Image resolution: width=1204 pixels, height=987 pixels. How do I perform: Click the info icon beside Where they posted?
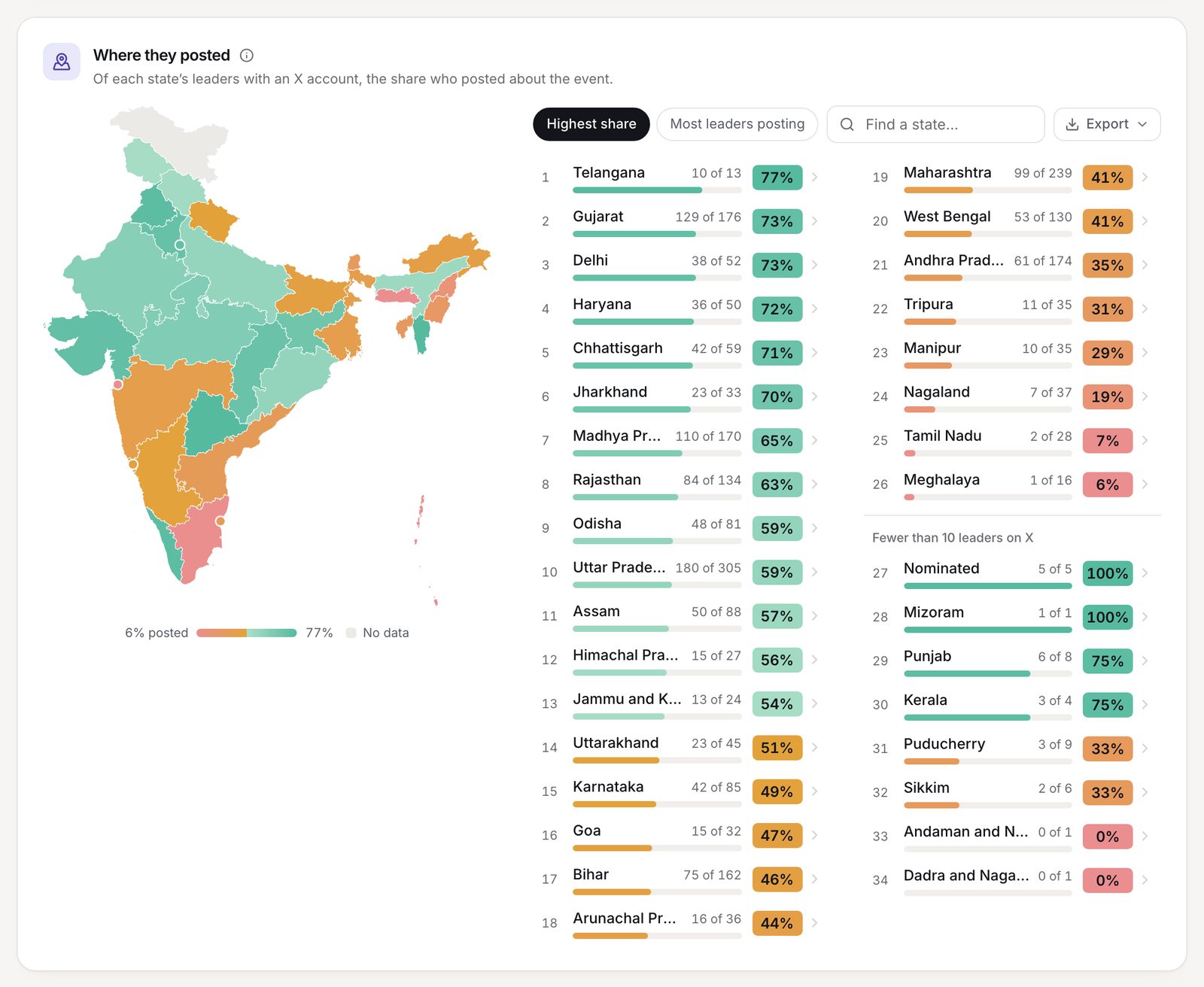click(247, 55)
